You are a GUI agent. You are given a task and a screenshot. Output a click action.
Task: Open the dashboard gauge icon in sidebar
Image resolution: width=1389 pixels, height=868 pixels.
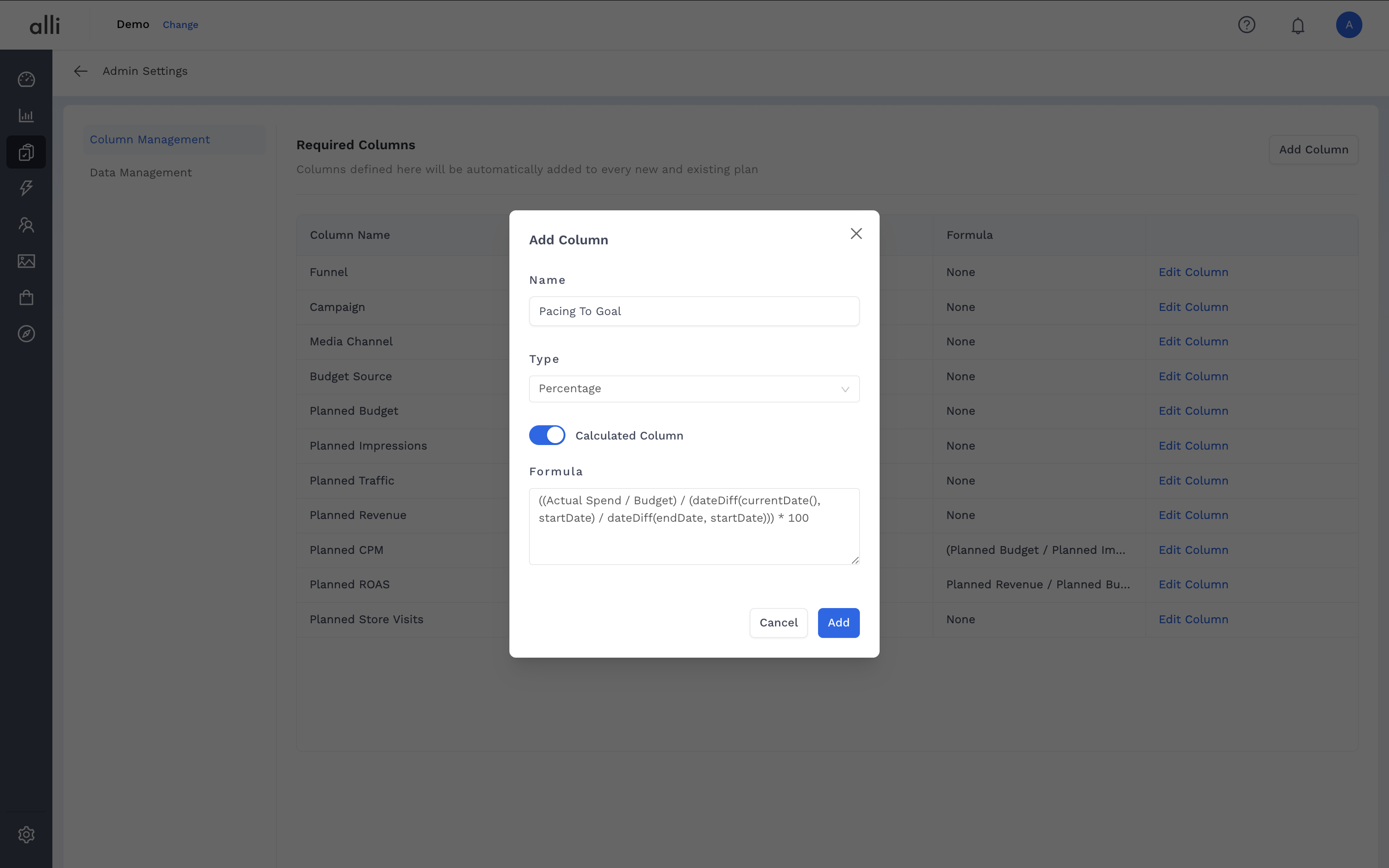click(26, 79)
